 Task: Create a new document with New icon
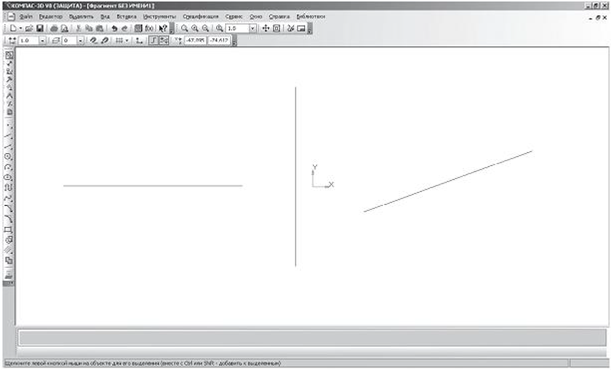[x=13, y=28]
